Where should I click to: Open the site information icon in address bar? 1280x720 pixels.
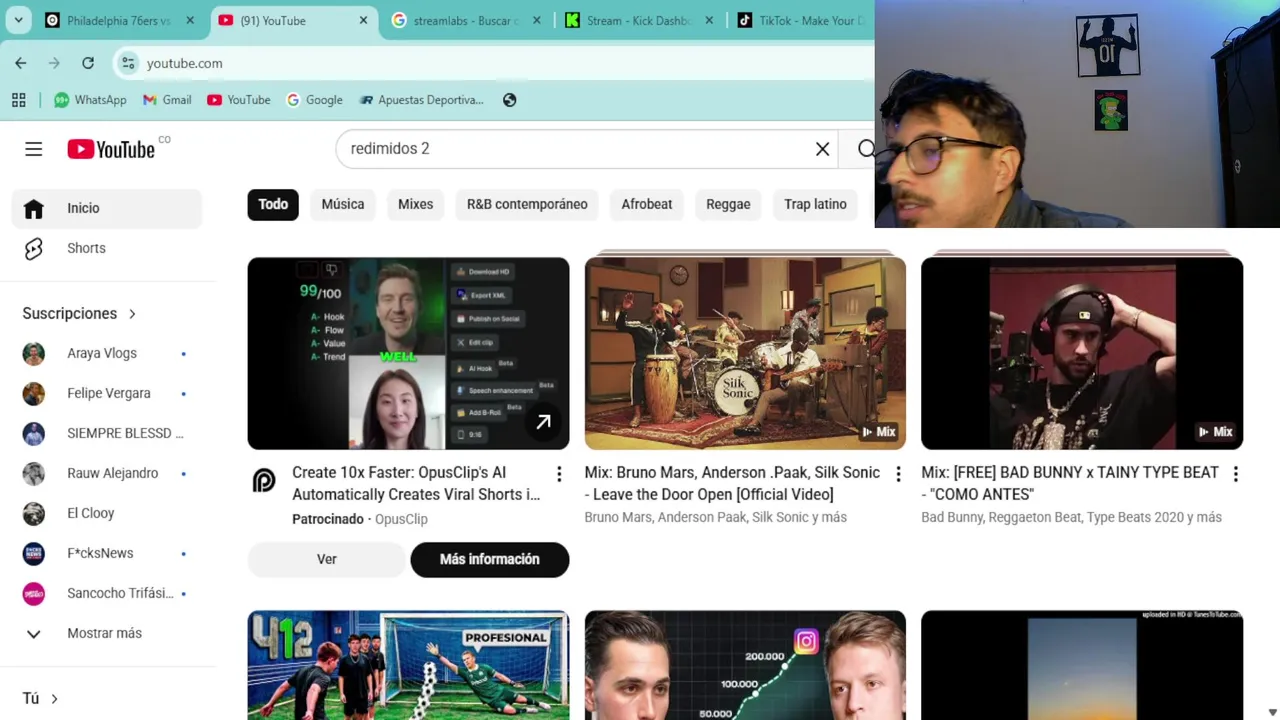tap(128, 63)
